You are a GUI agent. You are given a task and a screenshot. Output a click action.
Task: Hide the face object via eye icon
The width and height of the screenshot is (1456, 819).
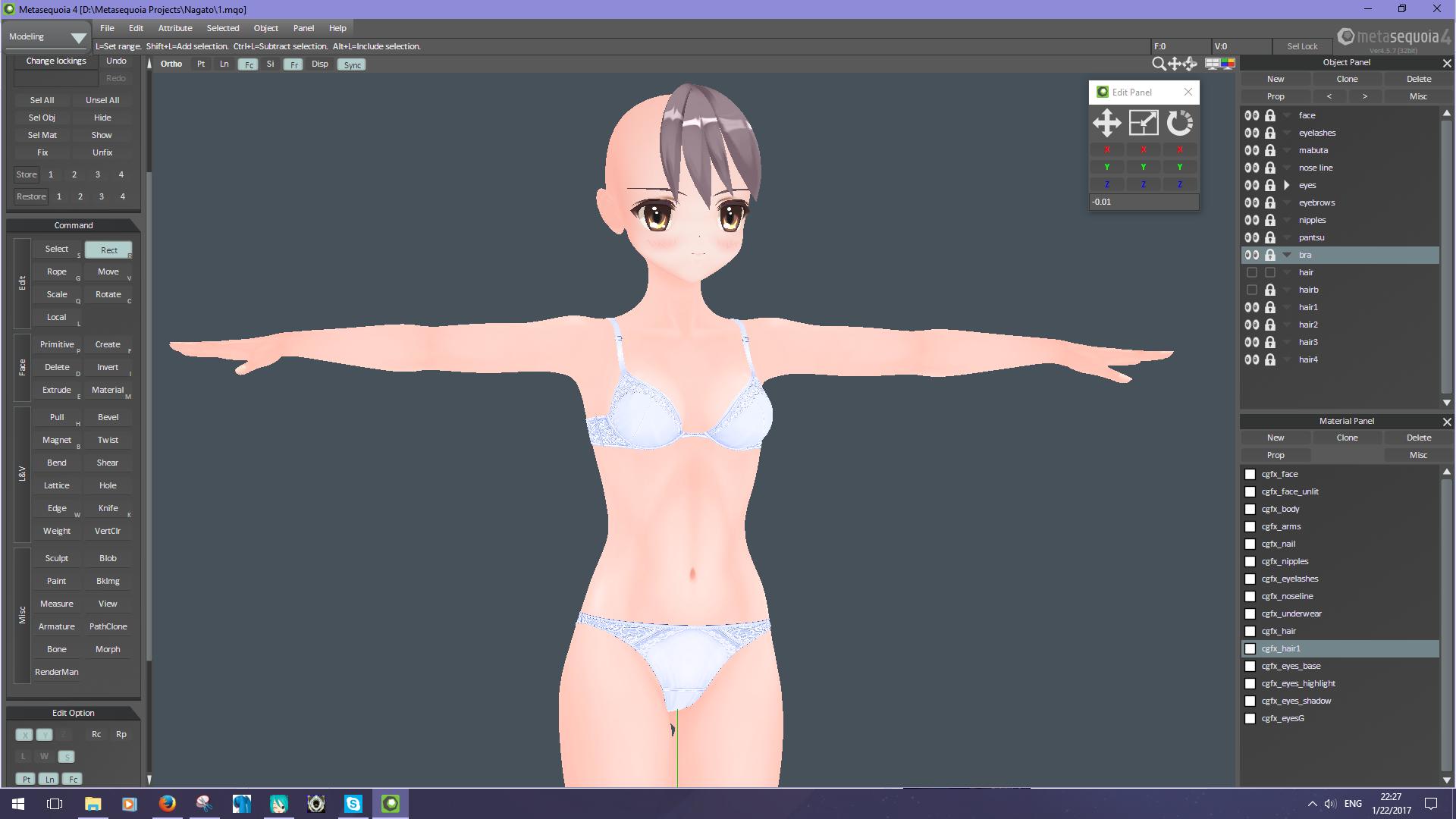(x=1251, y=115)
